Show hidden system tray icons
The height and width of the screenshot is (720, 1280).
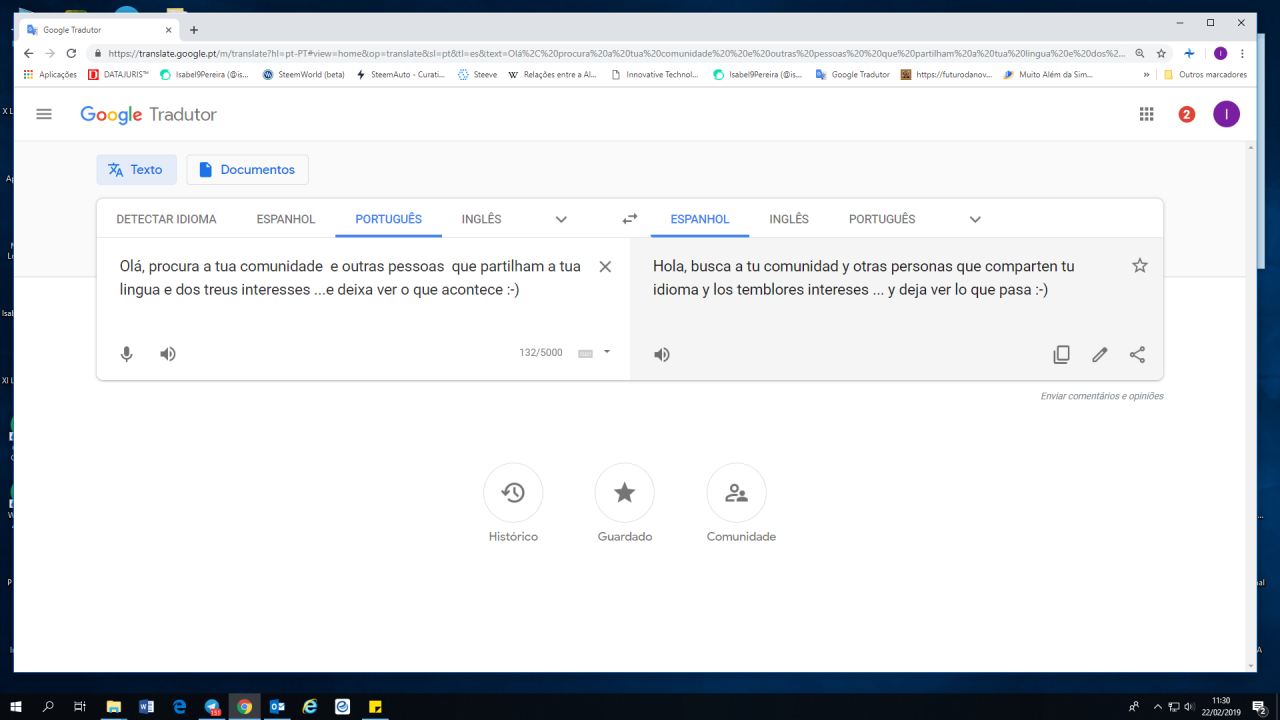(1157, 707)
